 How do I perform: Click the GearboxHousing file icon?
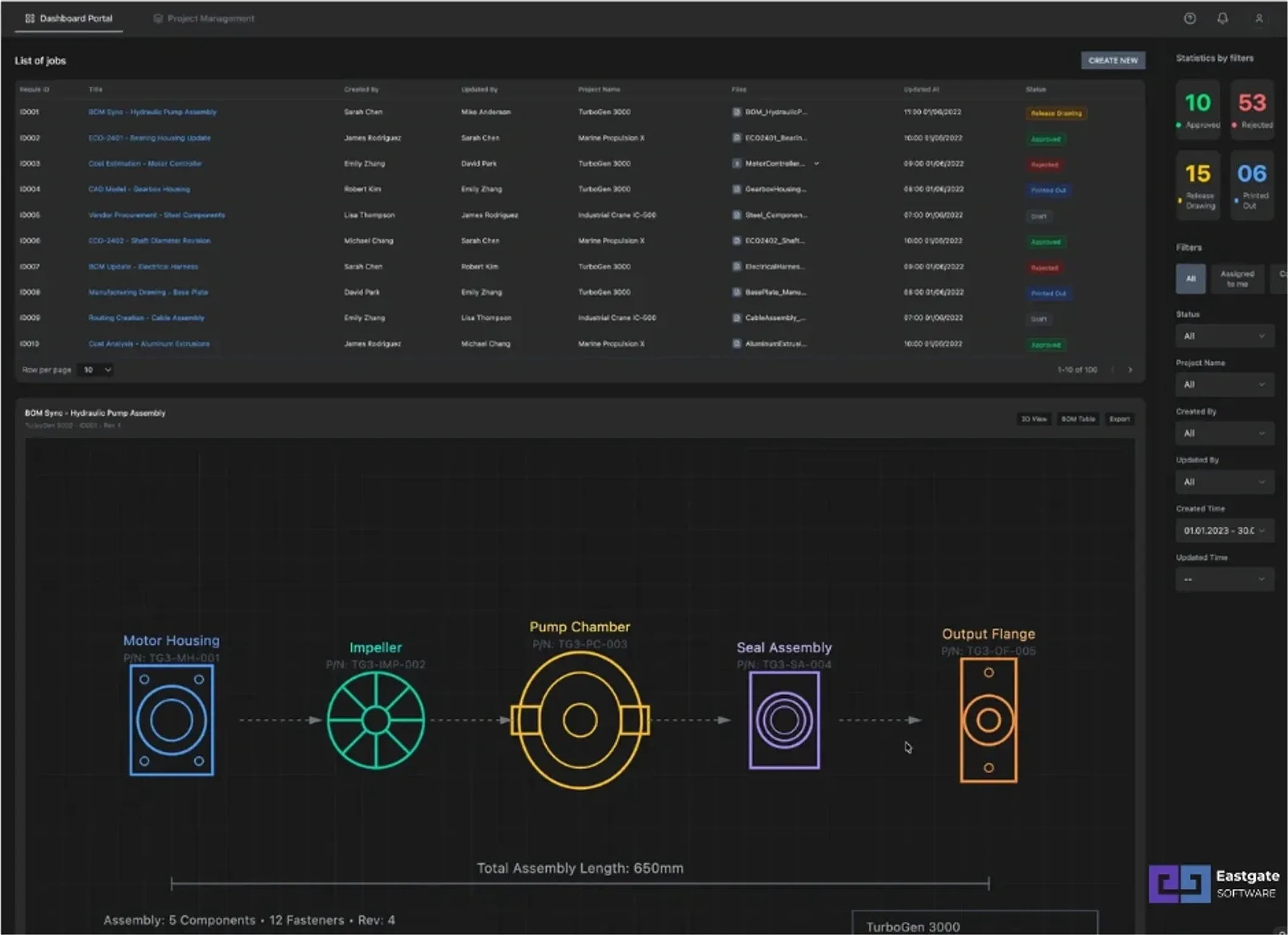(736, 189)
